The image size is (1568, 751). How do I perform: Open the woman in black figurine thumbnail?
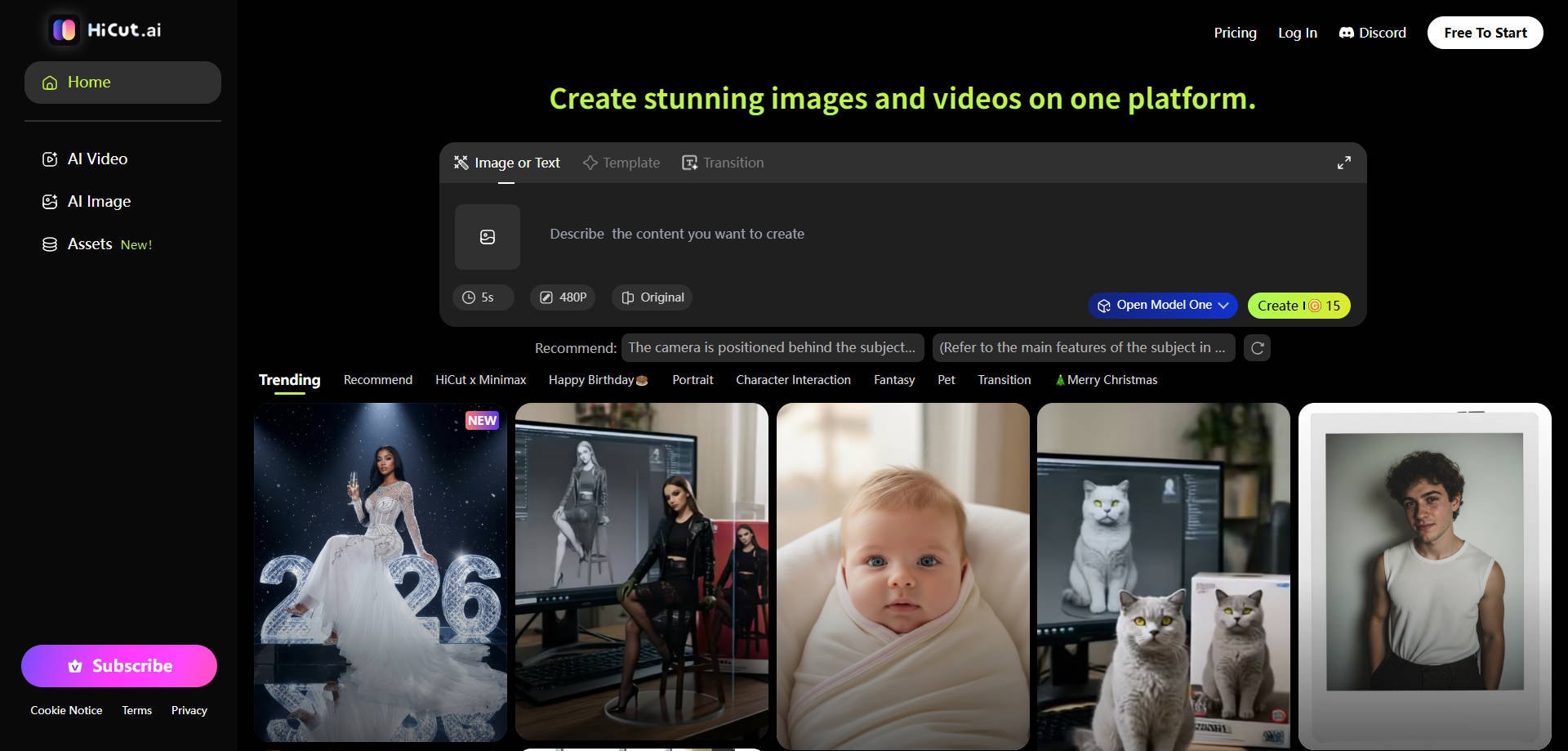click(642, 572)
